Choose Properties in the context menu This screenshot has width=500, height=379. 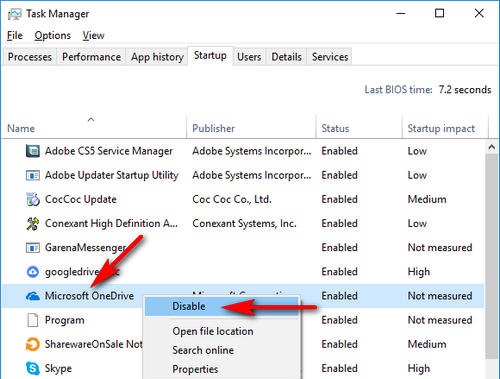click(x=195, y=369)
